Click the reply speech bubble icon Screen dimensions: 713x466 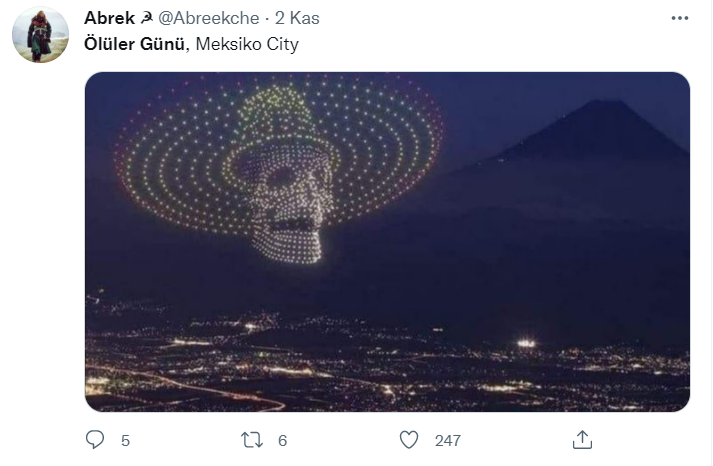[x=96, y=440]
